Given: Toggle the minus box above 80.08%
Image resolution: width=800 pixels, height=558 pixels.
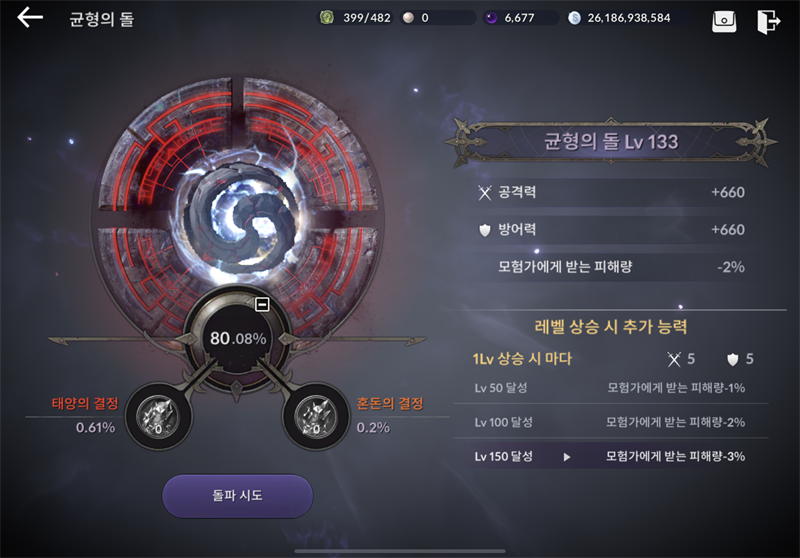Looking at the screenshot, I should tap(262, 305).
